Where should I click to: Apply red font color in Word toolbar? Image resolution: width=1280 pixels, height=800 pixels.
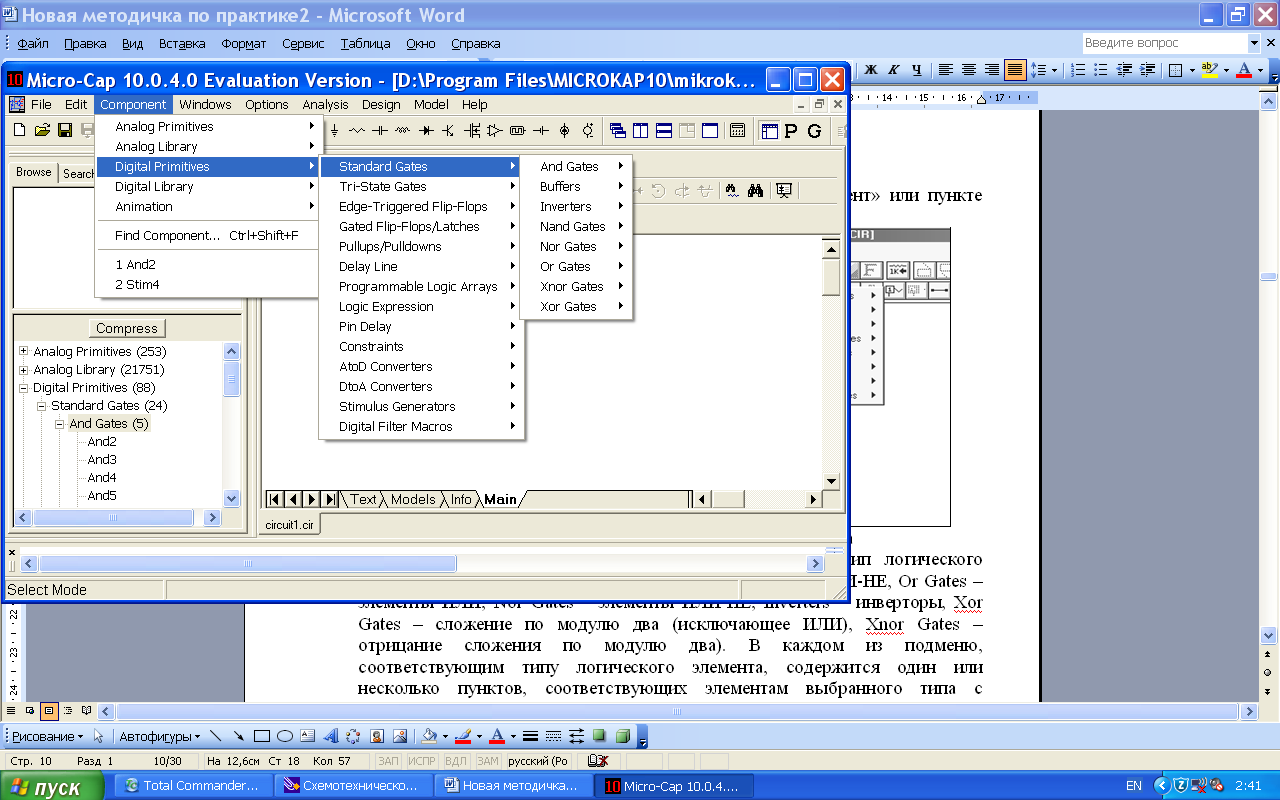[1244, 69]
